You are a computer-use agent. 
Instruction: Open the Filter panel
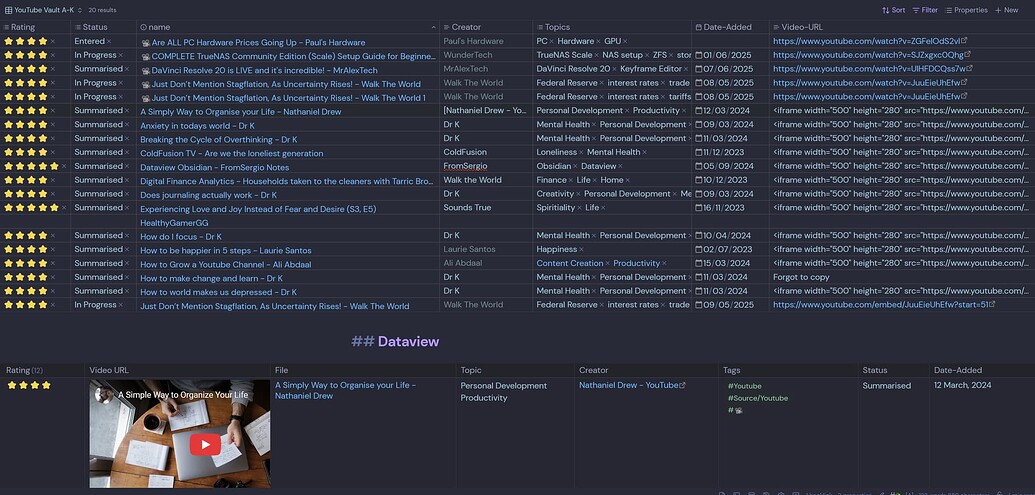tap(925, 10)
